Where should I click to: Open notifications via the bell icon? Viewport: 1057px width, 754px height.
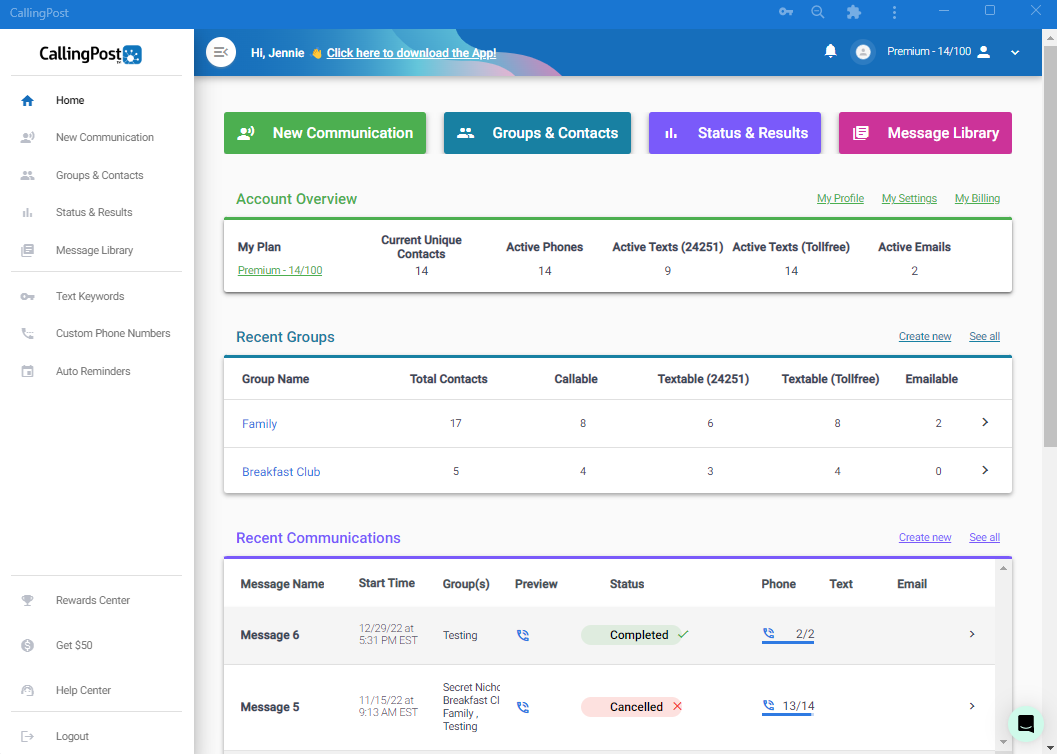click(830, 51)
